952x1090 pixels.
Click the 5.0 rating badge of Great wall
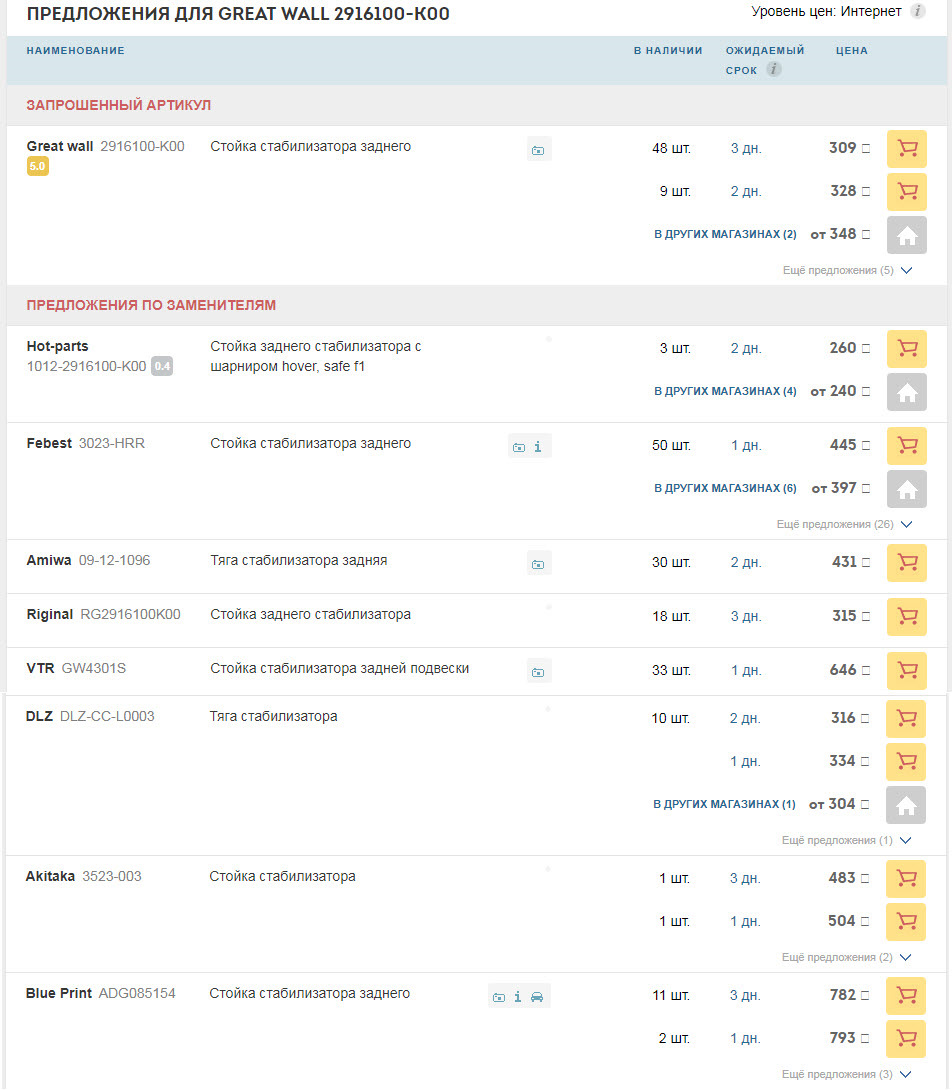[x=38, y=166]
